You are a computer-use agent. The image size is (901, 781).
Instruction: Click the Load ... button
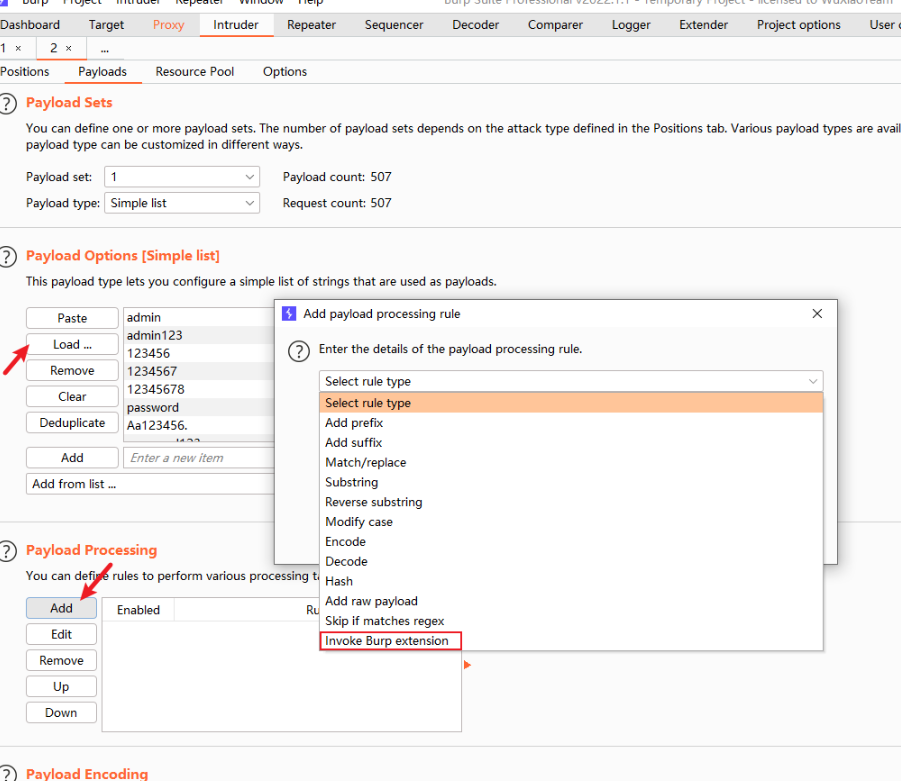(x=72, y=344)
